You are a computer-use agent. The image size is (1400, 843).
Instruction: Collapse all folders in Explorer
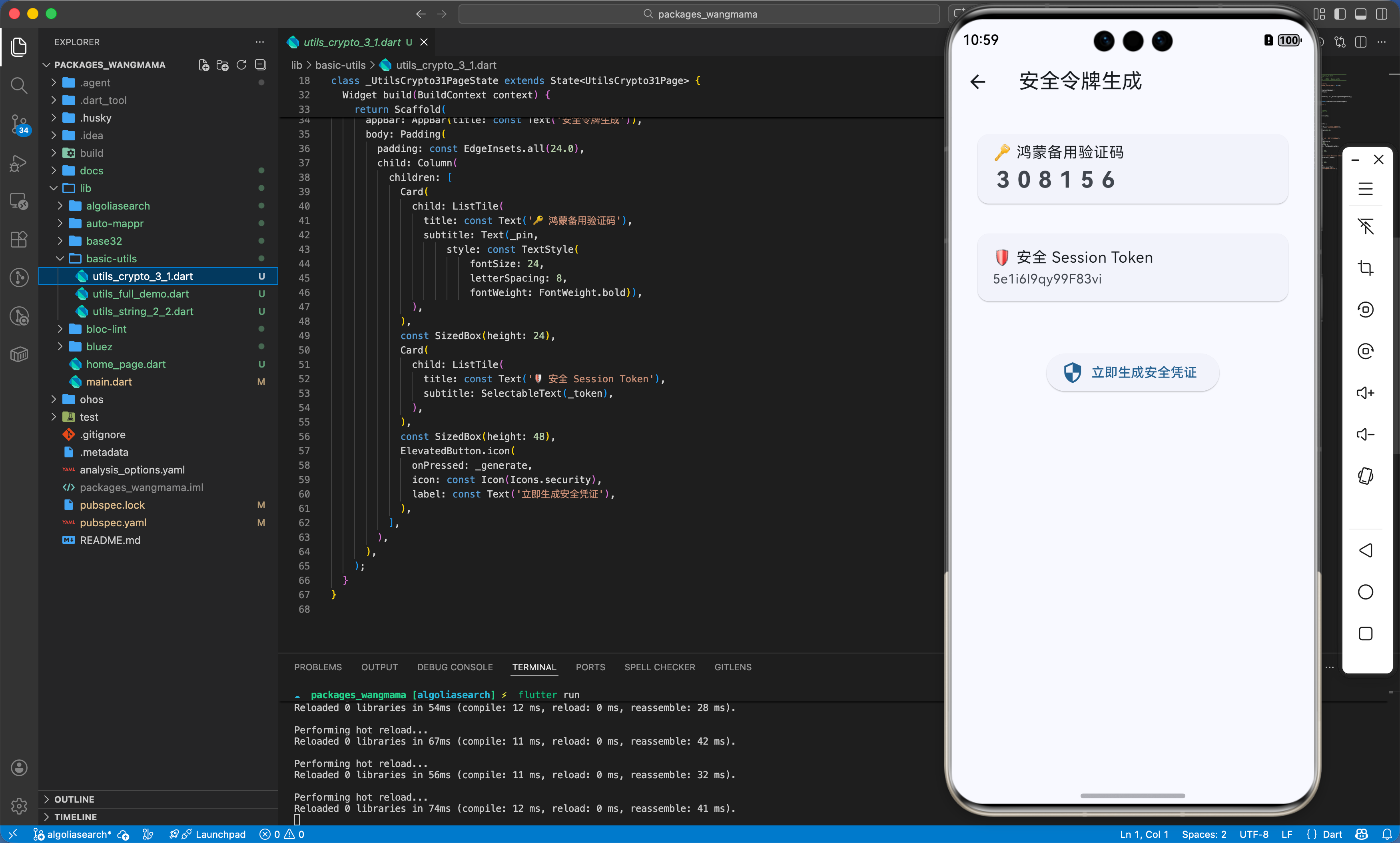261,65
